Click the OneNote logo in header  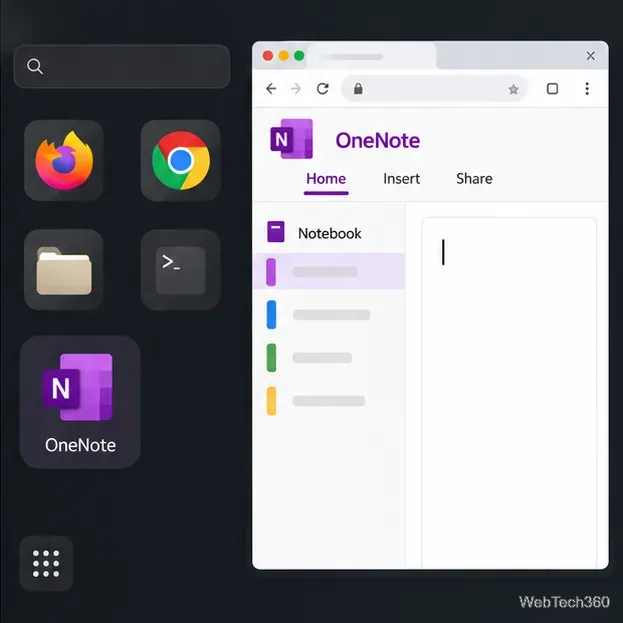point(292,139)
